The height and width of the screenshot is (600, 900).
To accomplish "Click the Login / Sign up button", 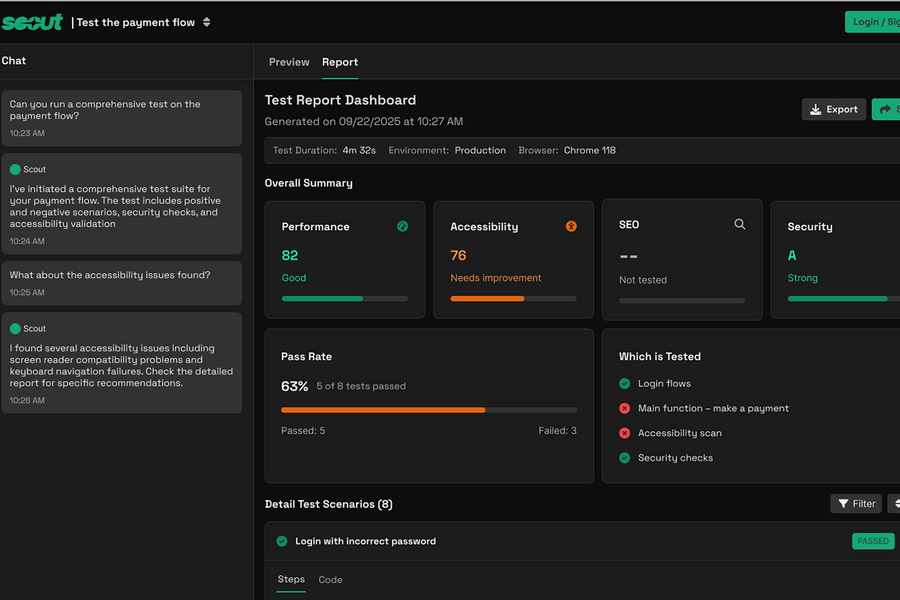I will tap(874, 22).
